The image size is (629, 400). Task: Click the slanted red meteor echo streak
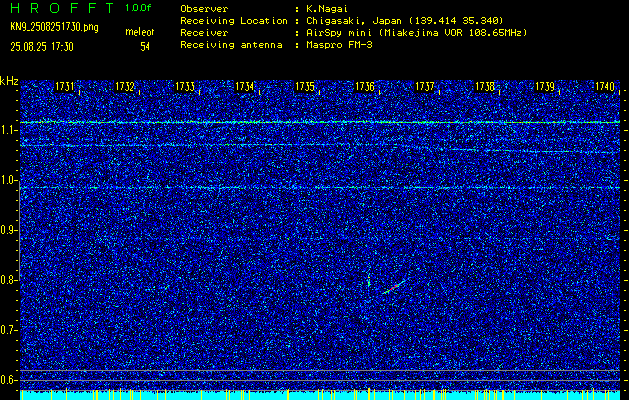(394, 287)
